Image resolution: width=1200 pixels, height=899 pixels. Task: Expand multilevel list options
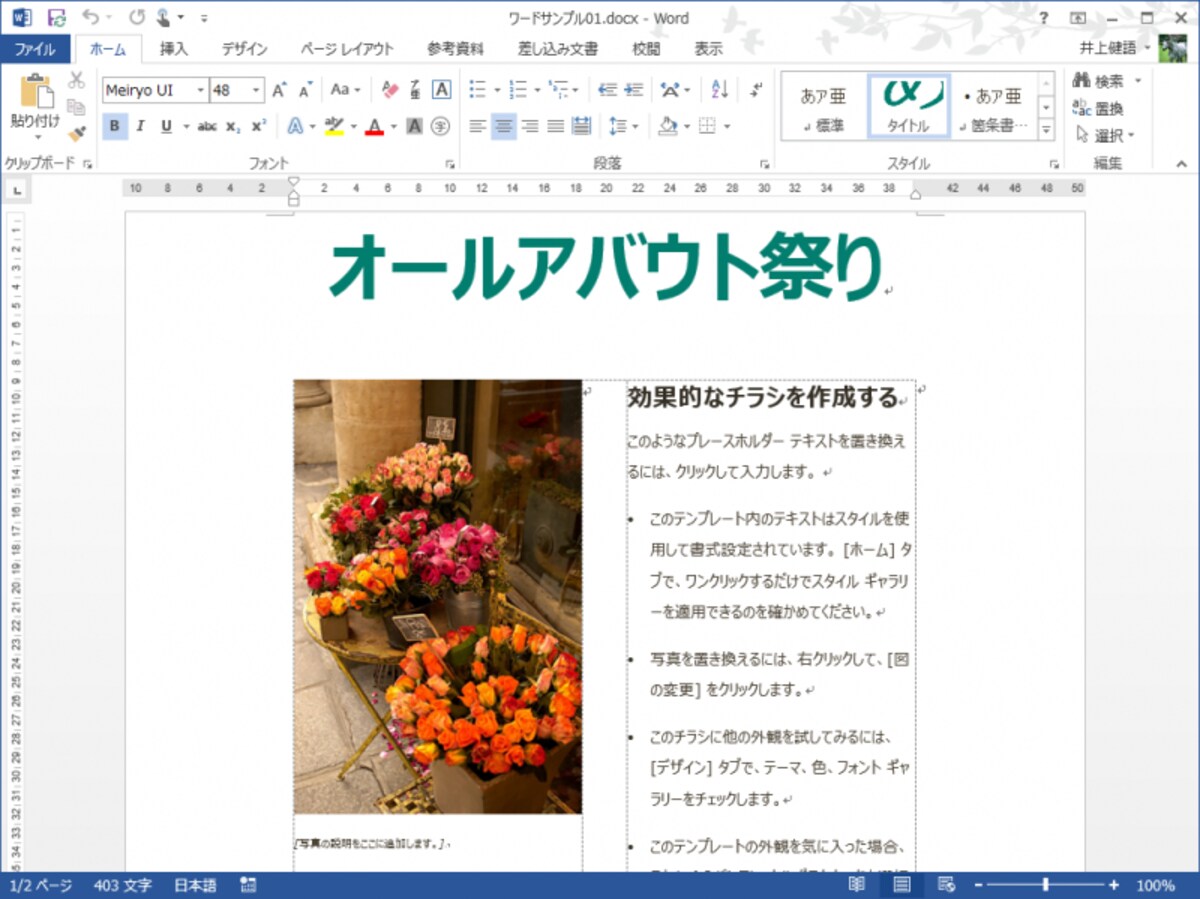(575, 90)
